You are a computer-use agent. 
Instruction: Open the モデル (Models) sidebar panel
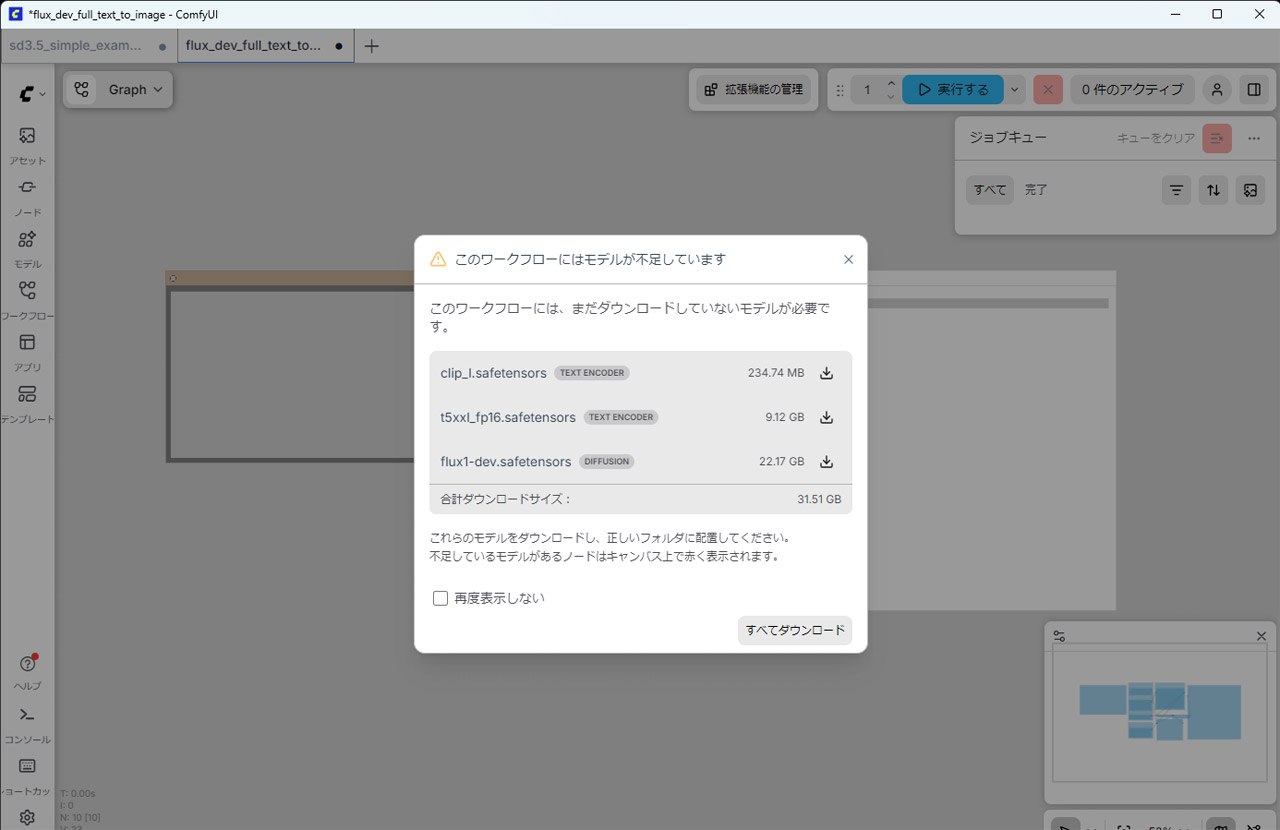pos(27,248)
